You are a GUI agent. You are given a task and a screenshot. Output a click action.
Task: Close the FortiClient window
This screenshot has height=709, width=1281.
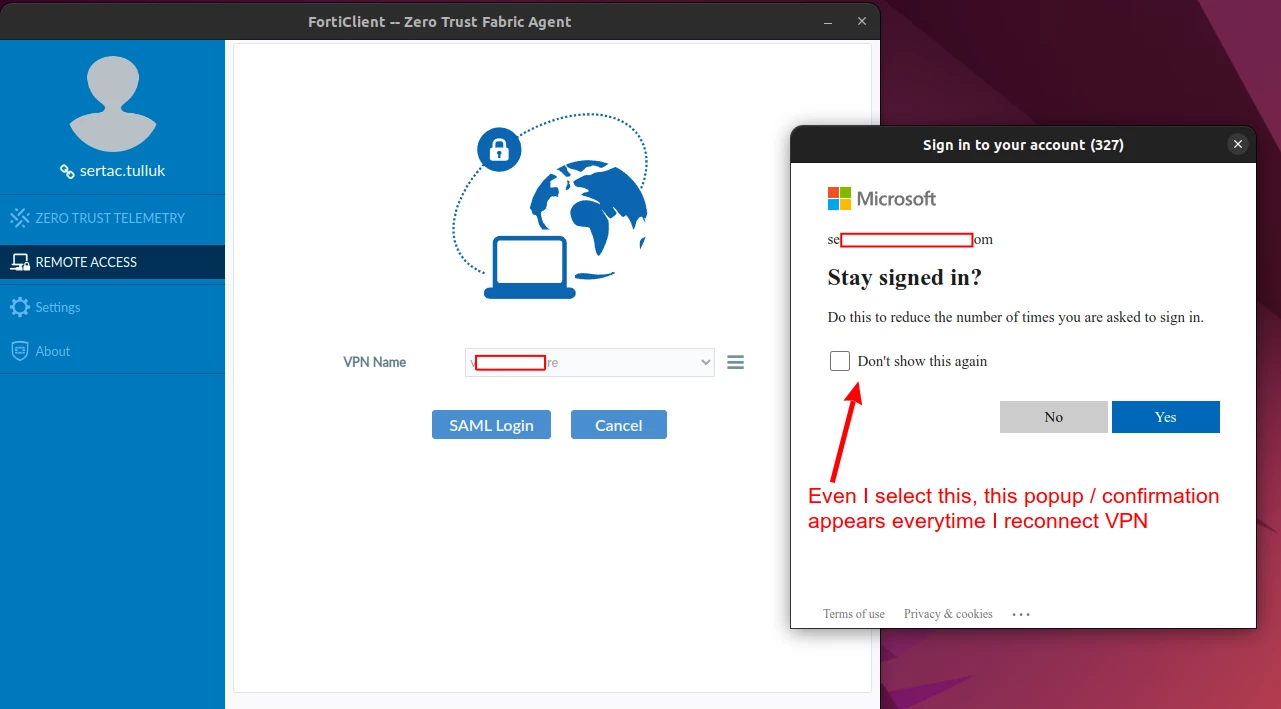[x=862, y=21]
